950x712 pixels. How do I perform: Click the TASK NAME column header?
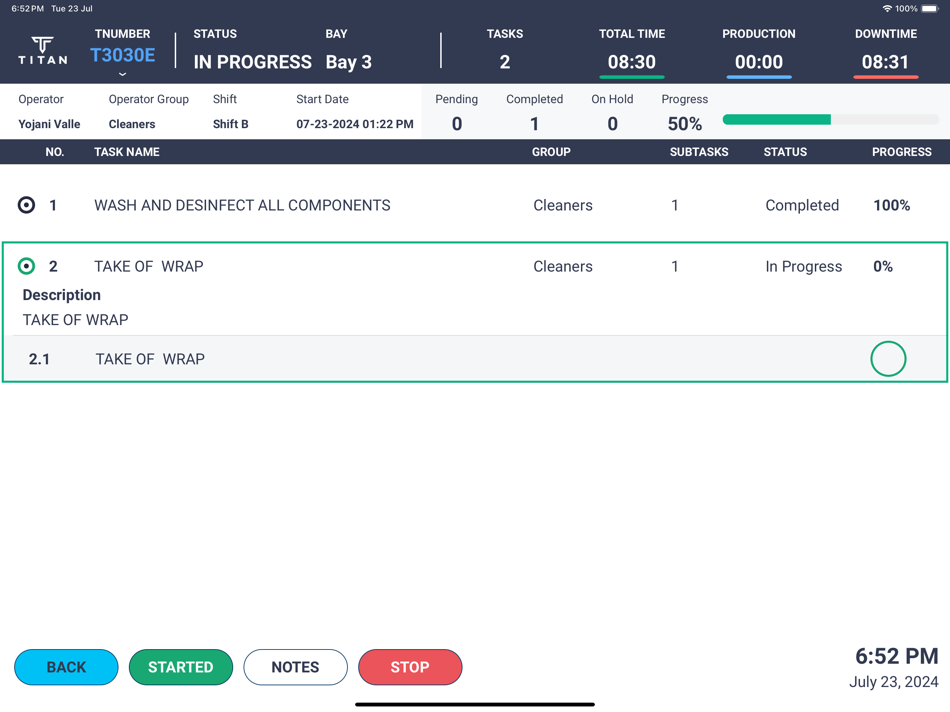pyautogui.click(x=127, y=152)
